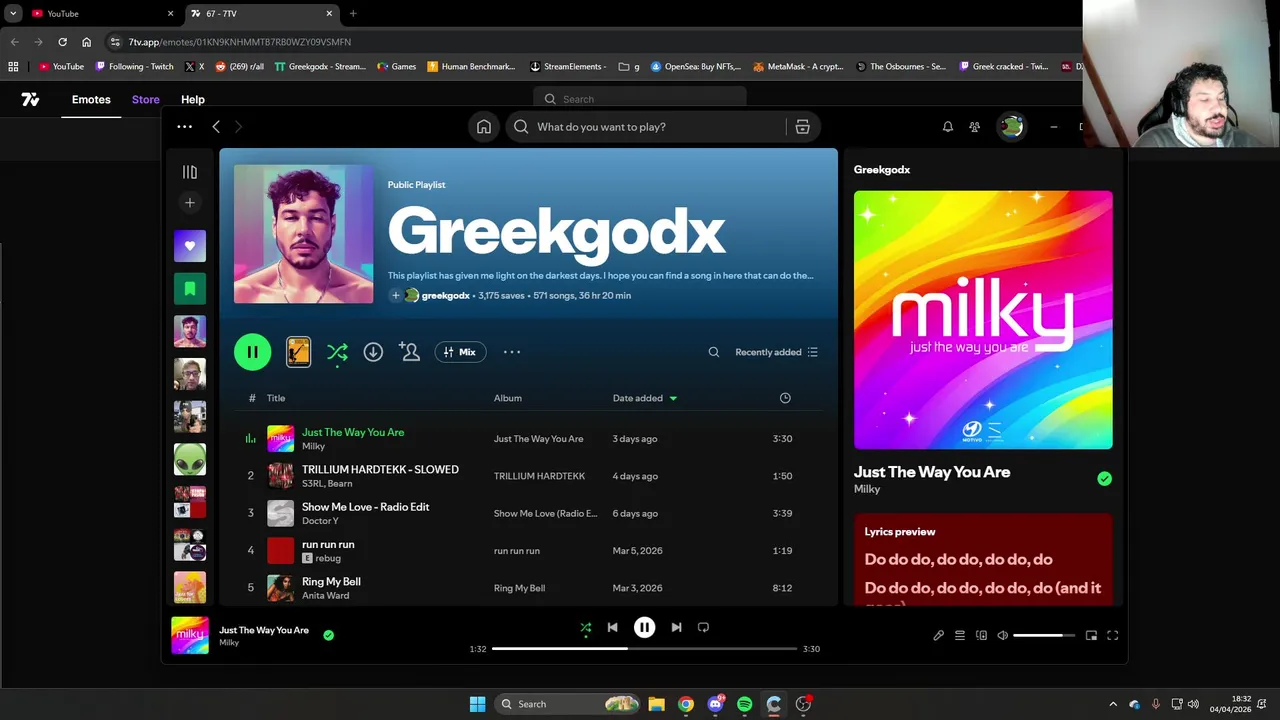This screenshot has height=720, width=1280.
Task: Open the album link run run run
Action: pos(516,551)
